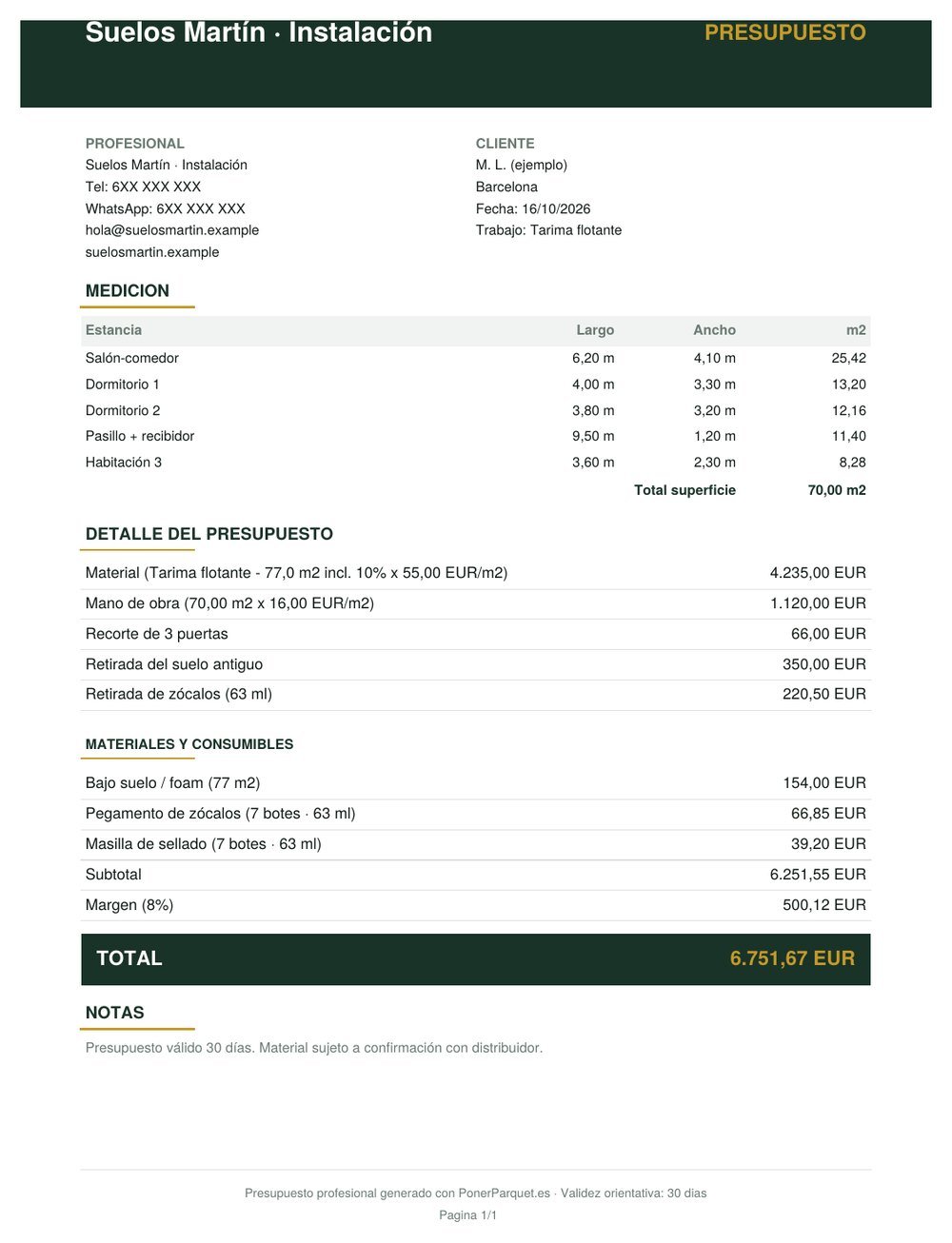
Task: Click the "9,50 m" length value
Action: 593,436
